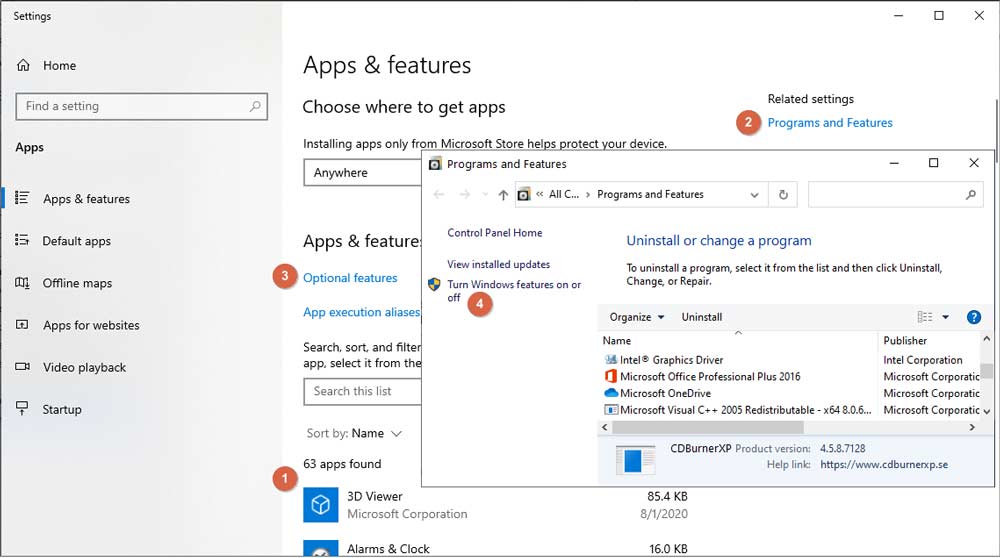Select Microsoft OneDrive cloud icon in list

pyautogui.click(x=611, y=393)
